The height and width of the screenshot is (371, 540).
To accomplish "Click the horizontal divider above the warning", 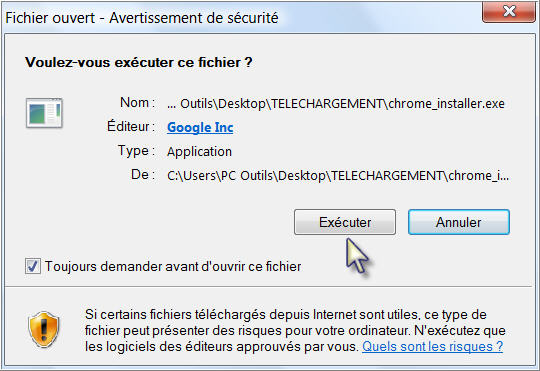I will (x=269, y=286).
